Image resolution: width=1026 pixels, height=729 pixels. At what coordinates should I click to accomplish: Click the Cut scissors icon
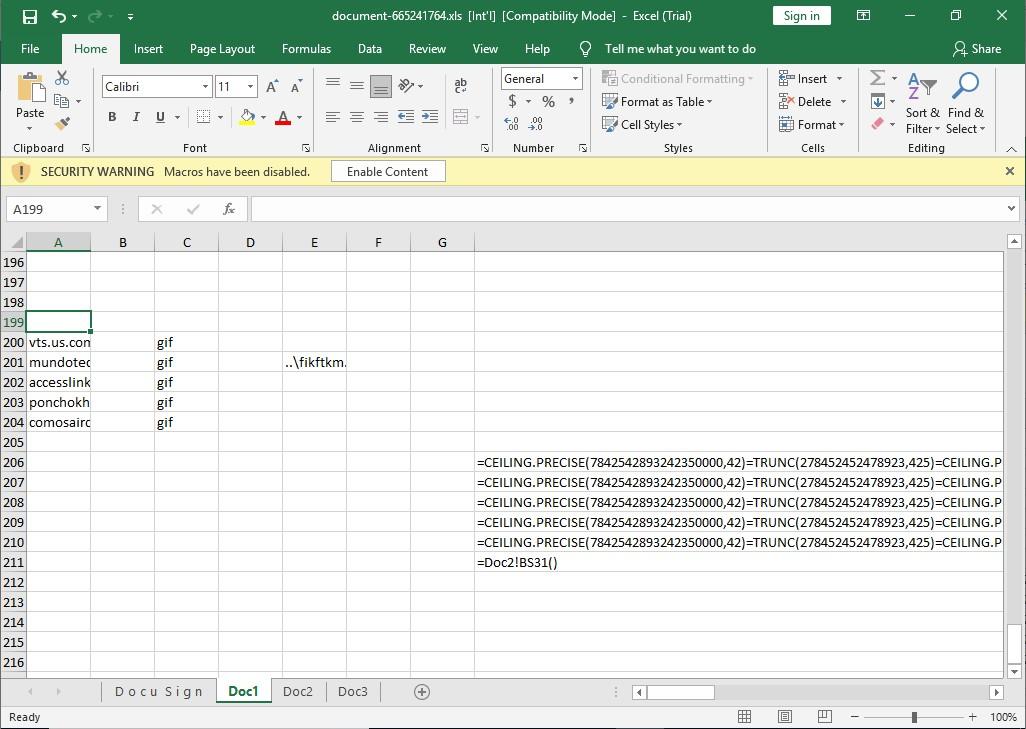point(62,78)
